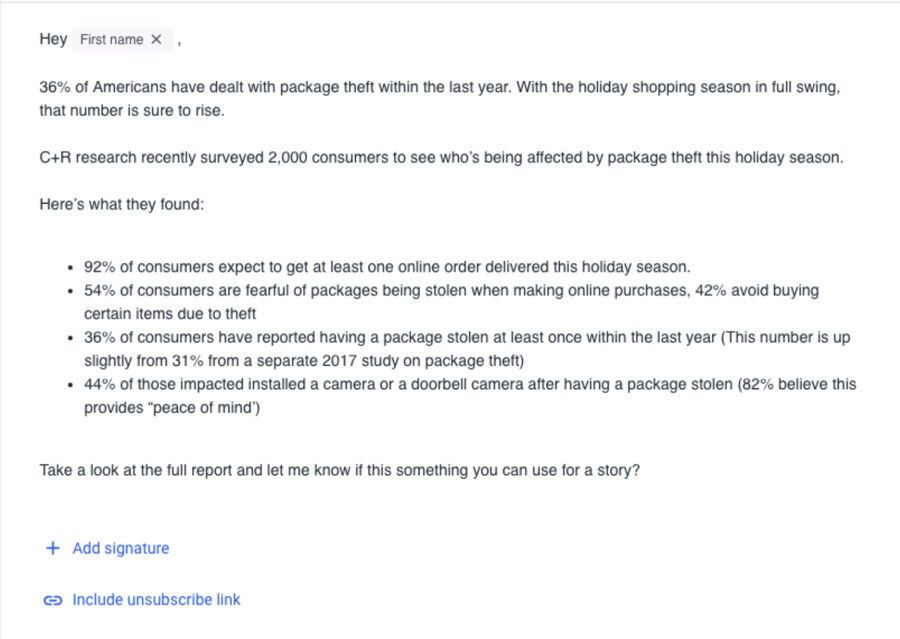This screenshot has width=900, height=639.
Task: Click the line starting C+R research
Action: point(441,157)
